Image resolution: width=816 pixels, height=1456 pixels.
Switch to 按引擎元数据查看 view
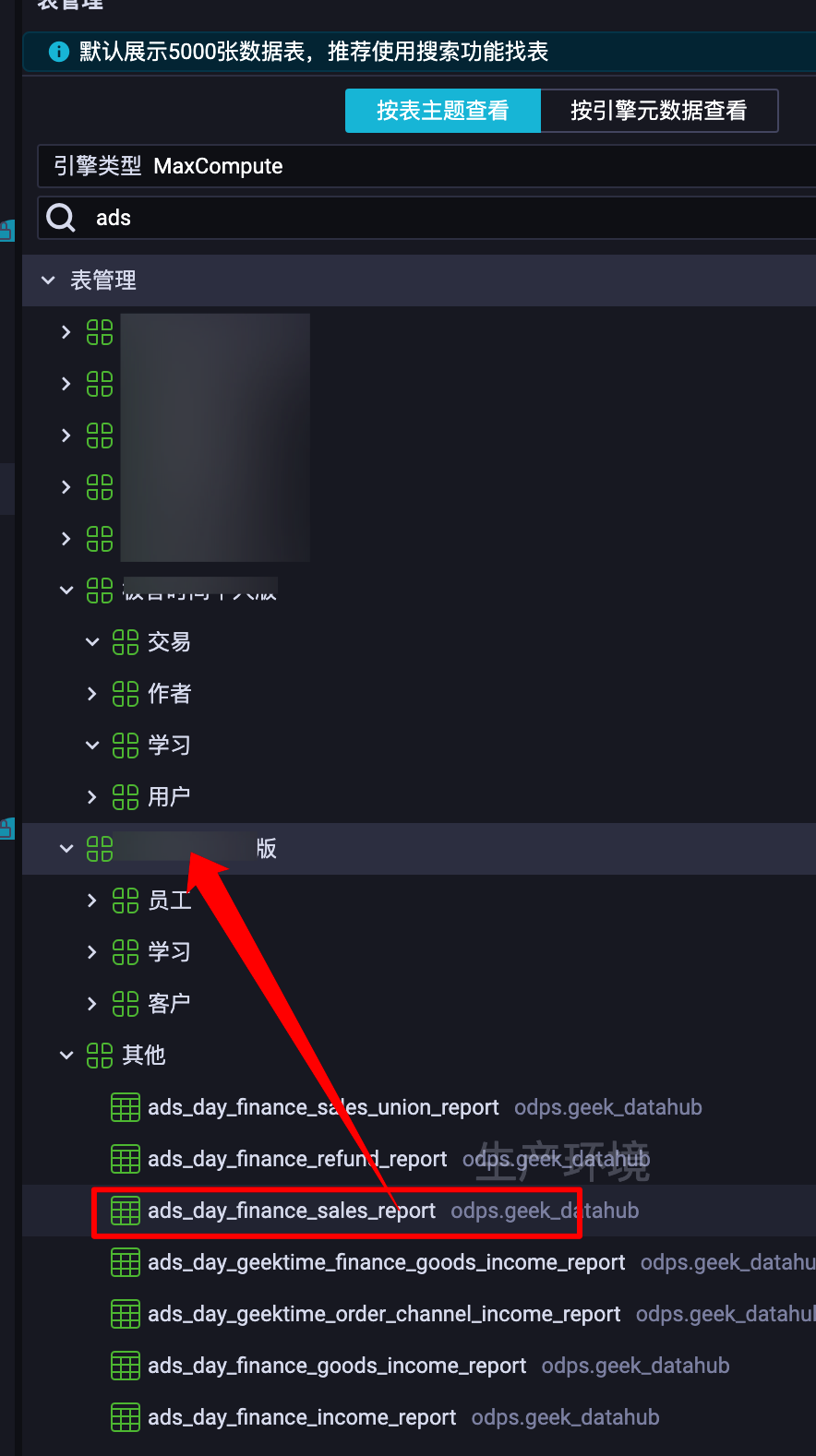(659, 111)
